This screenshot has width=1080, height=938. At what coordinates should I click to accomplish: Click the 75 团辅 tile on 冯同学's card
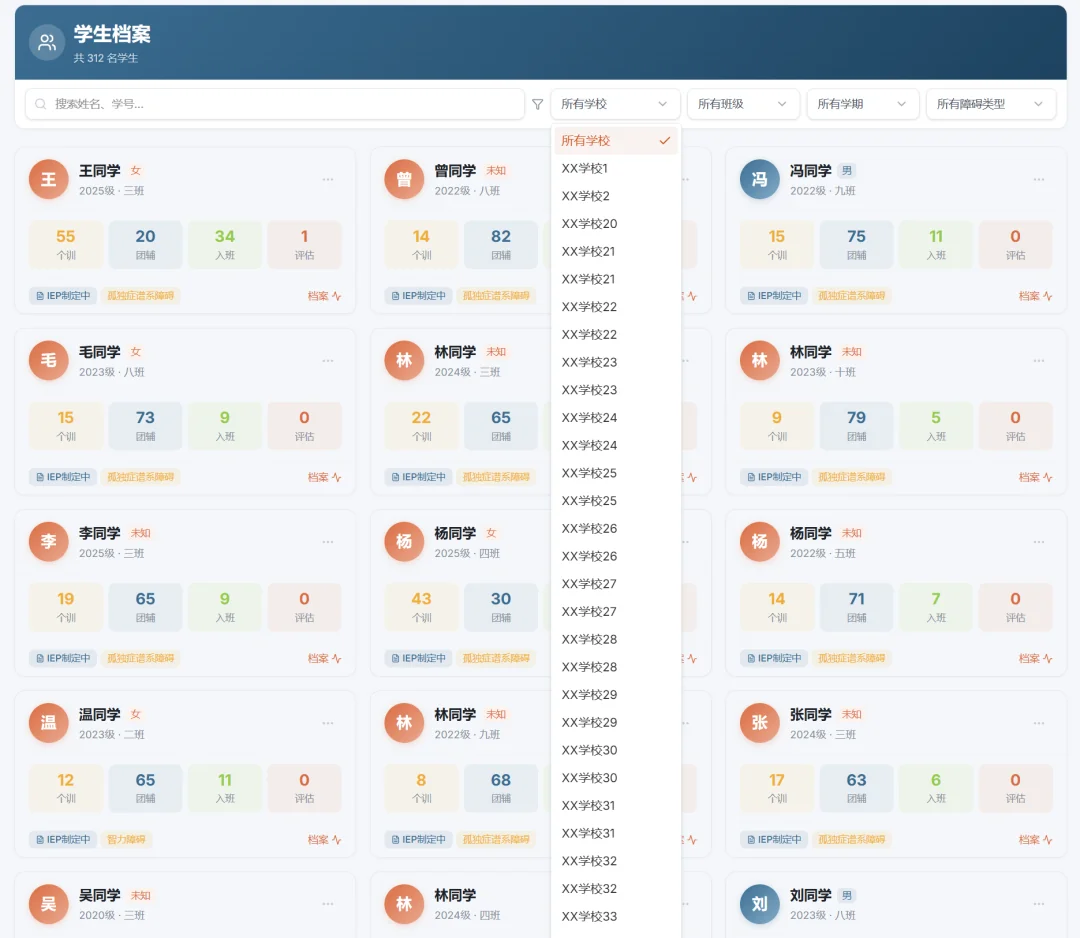(856, 244)
